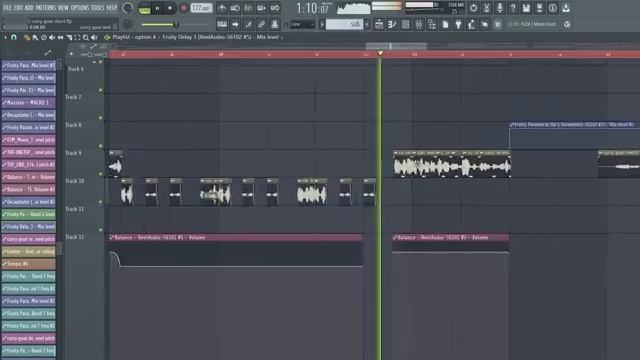This screenshot has height=360, width=640.
Task: Open the tempo tapper icon
Action: coord(471,24)
